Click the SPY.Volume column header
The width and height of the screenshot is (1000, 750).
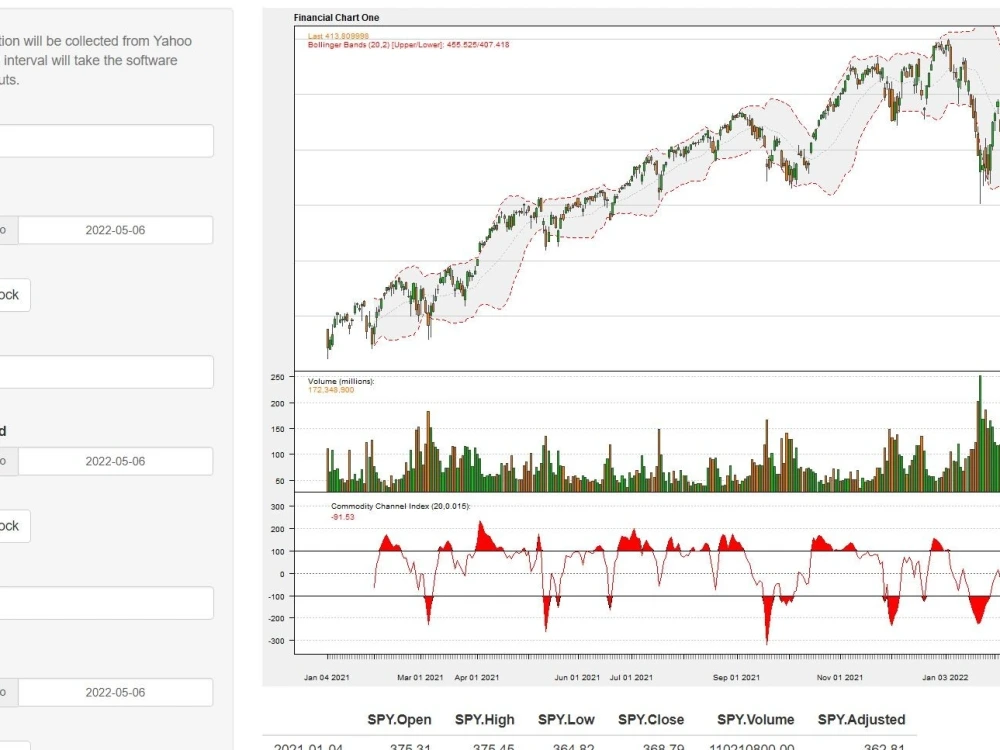[x=755, y=720]
